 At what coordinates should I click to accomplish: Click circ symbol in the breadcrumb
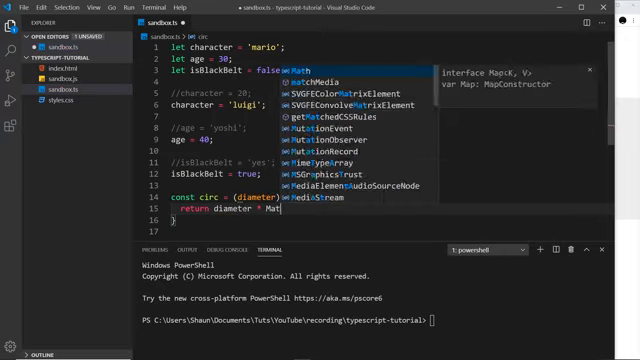coord(203,37)
